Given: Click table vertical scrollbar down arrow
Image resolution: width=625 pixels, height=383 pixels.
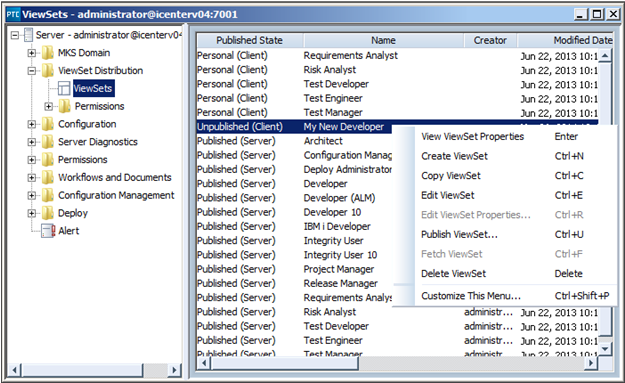Looking at the screenshot, I should [x=605, y=349].
